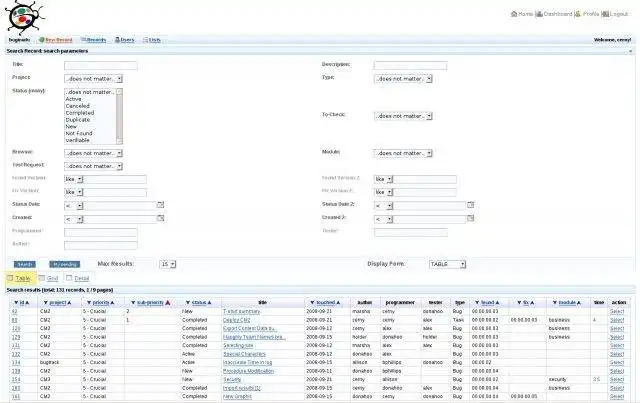Focus the Description input field

coord(410,65)
